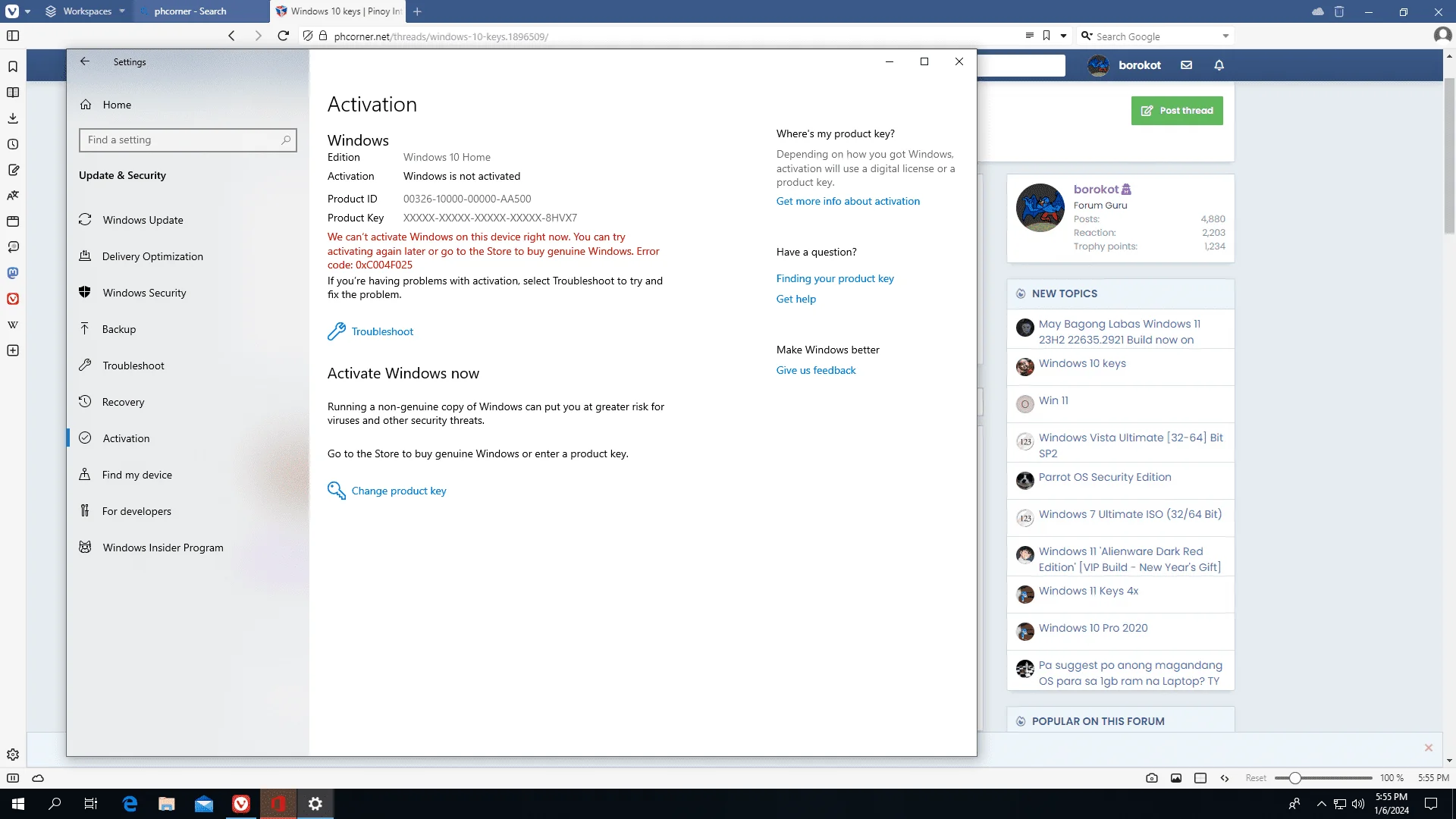Focus the Find a setting field
The image size is (1456, 819).
(x=187, y=140)
